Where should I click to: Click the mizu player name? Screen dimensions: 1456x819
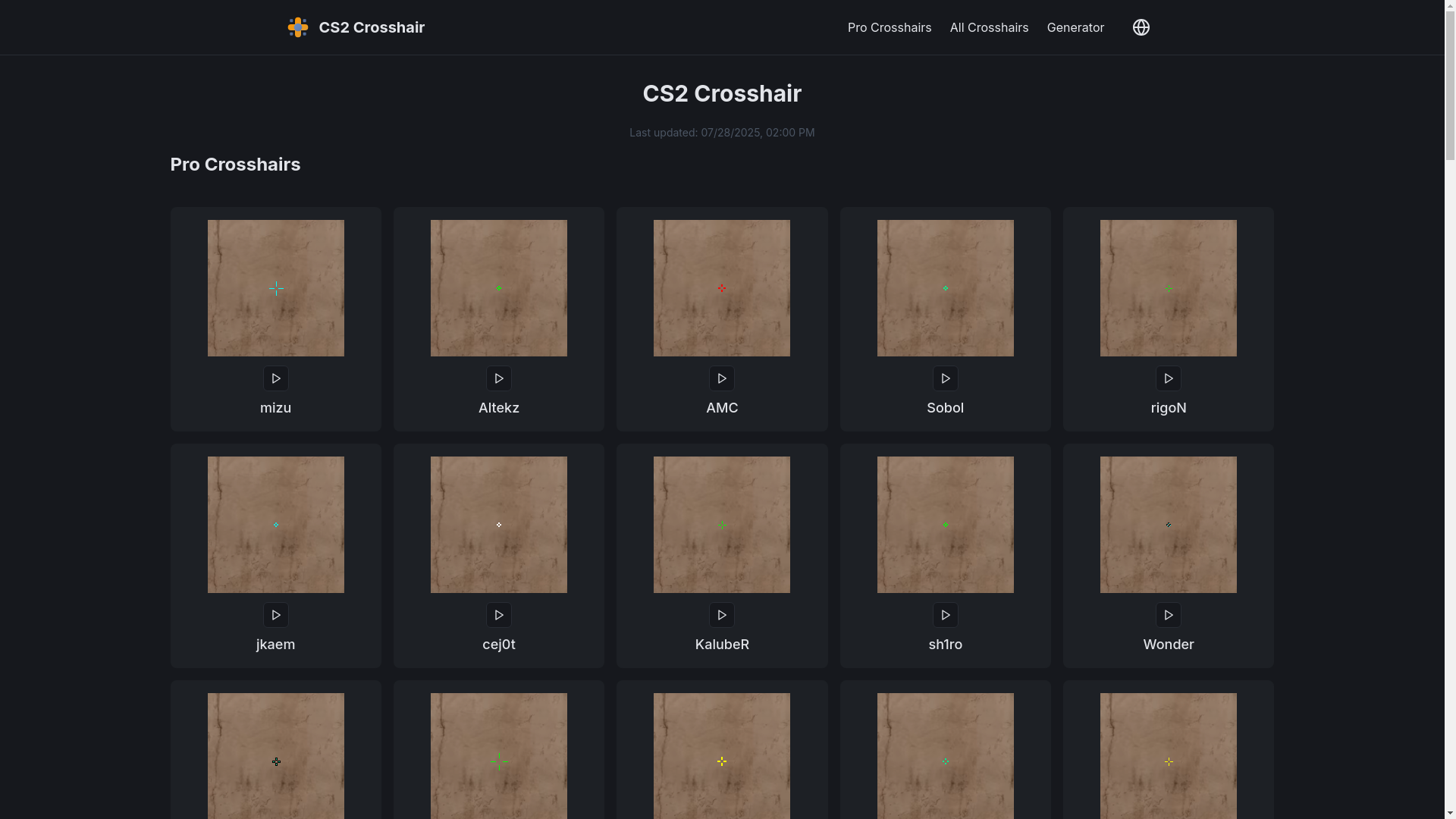point(276,408)
